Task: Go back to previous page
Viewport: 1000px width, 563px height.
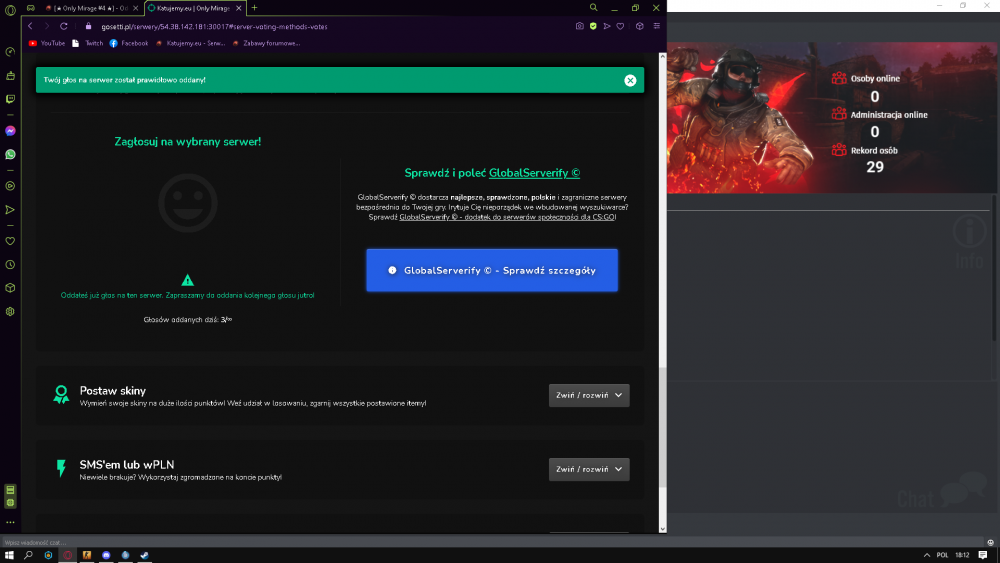Action: [x=30, y=26]
